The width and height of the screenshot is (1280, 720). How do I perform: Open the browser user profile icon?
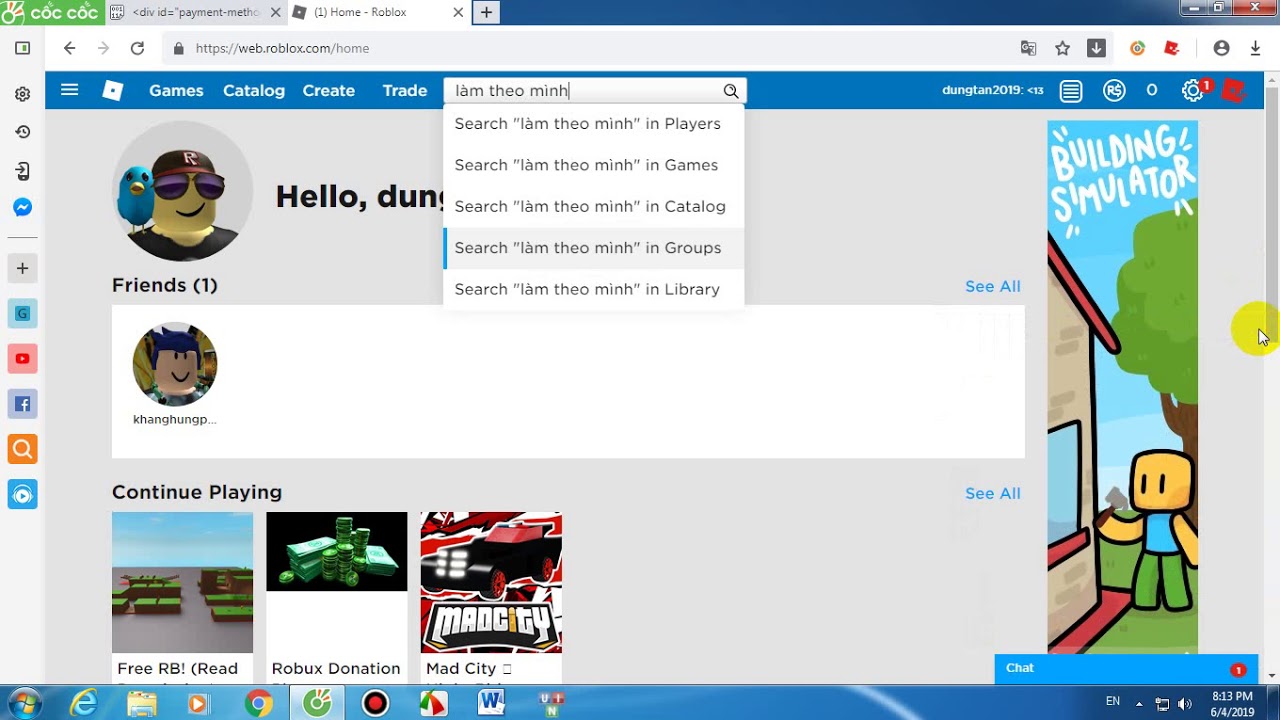[1221, 48]
